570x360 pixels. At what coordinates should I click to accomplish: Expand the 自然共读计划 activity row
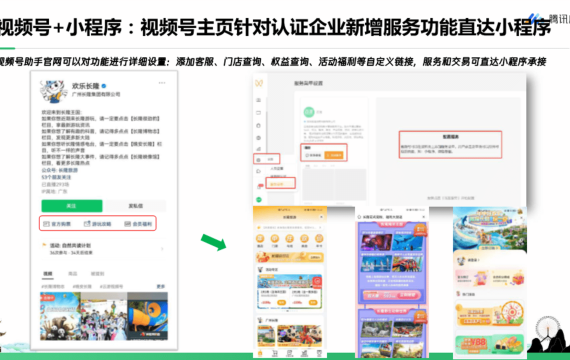pos(103,249)
